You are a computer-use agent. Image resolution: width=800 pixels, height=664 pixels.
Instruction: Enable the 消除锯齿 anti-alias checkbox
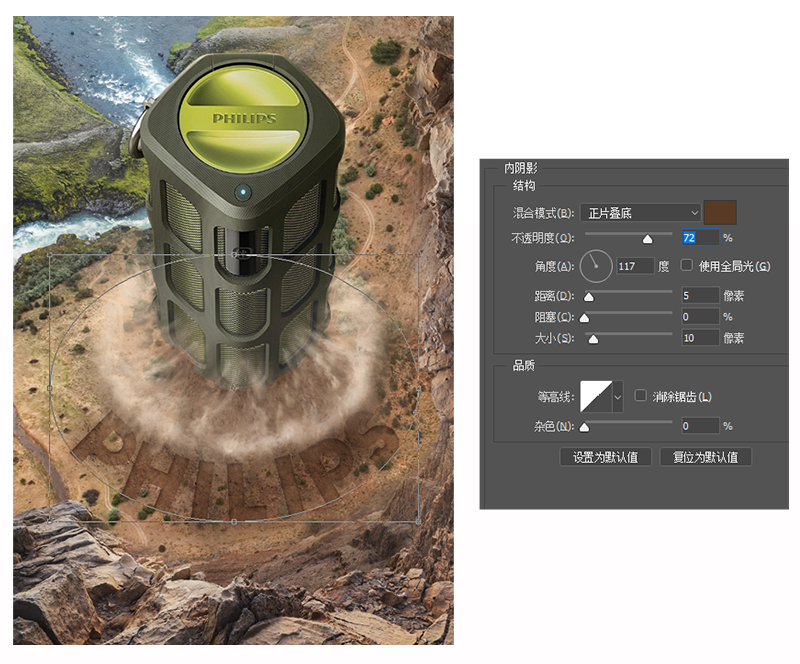[x=640, y=396]
